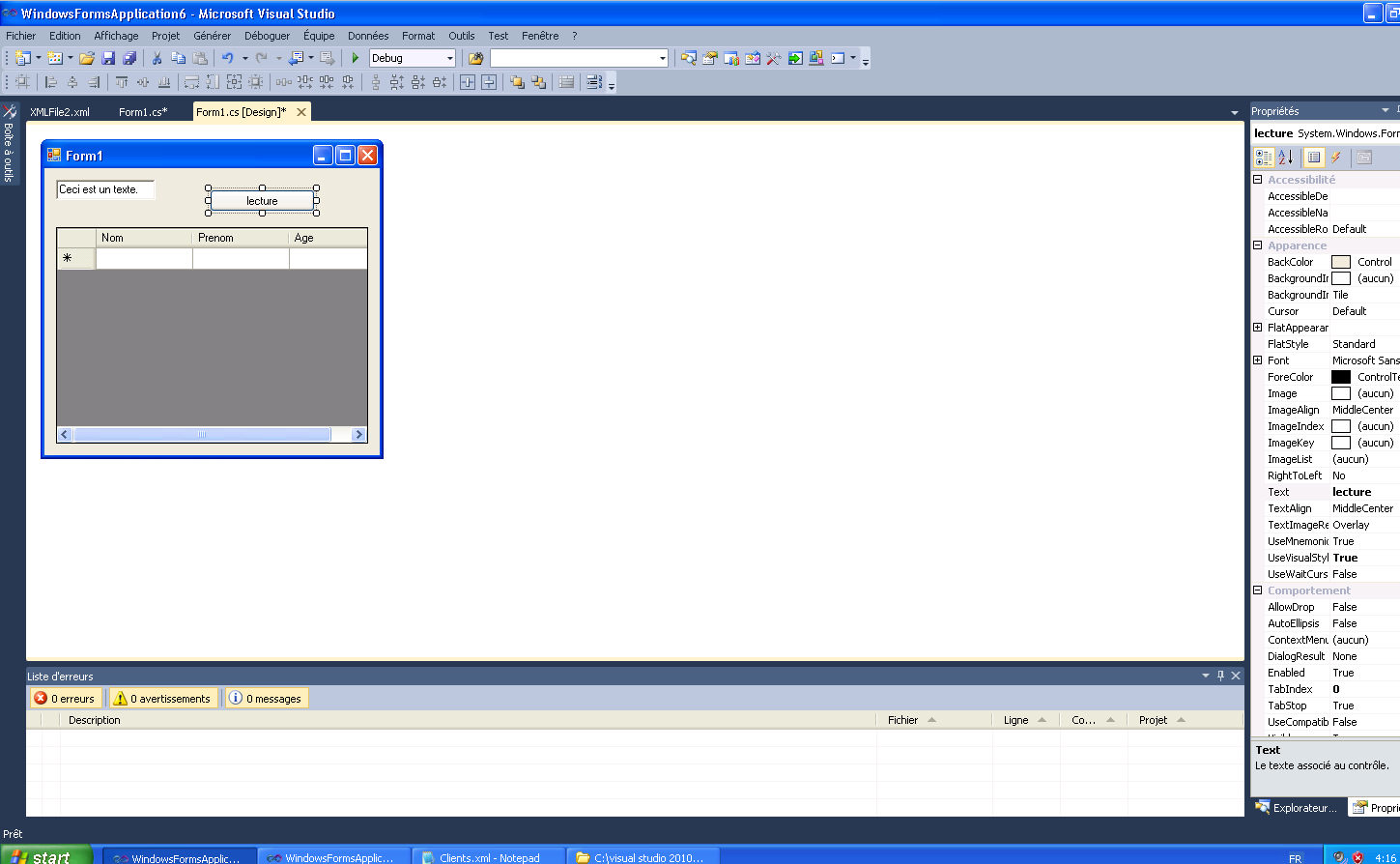Collapse the Comportement category

point(1258,590)
